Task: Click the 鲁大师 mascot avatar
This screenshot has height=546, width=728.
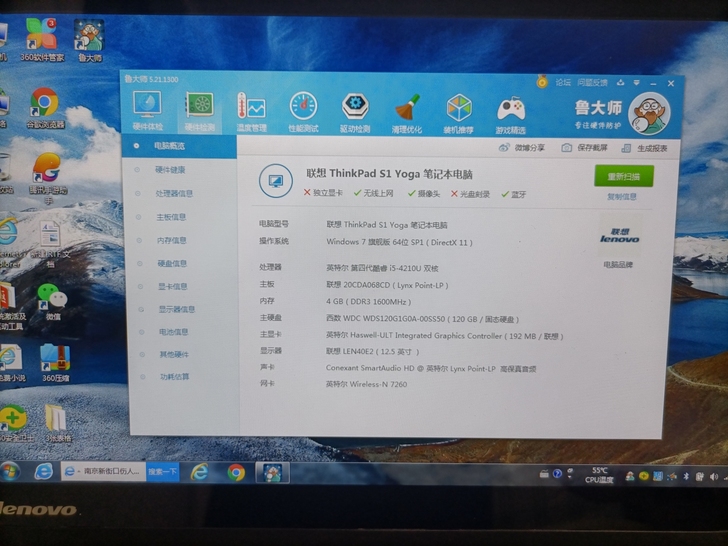Action: 650,113
